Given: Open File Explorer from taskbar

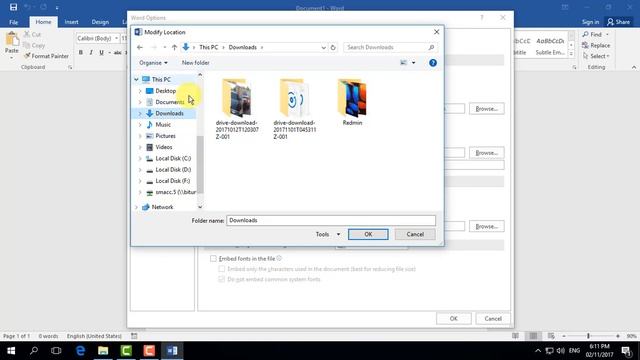Looking at the screenshot, I should (103, 351).
